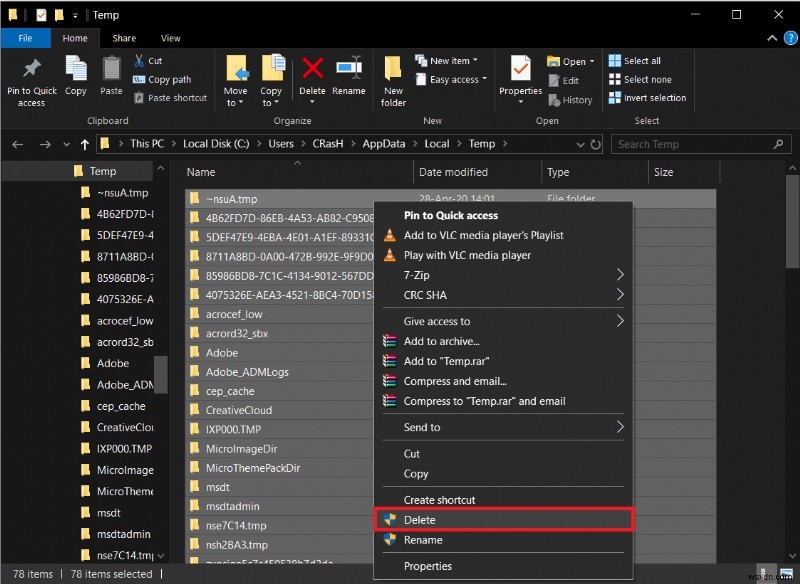Click the up-arrow to go to parent folder
Screen dimensions: 800x584
[84, 143]
